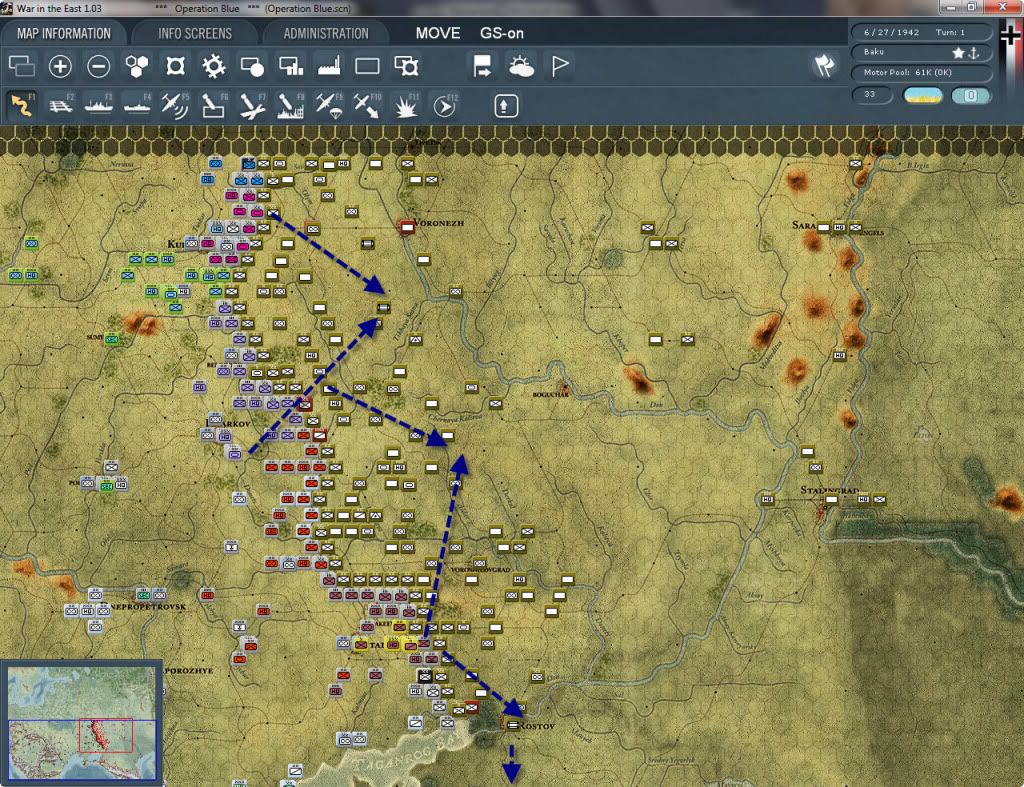Click the boxed up-arrow icon
The image size is (1024, 787).
point(505,106)
